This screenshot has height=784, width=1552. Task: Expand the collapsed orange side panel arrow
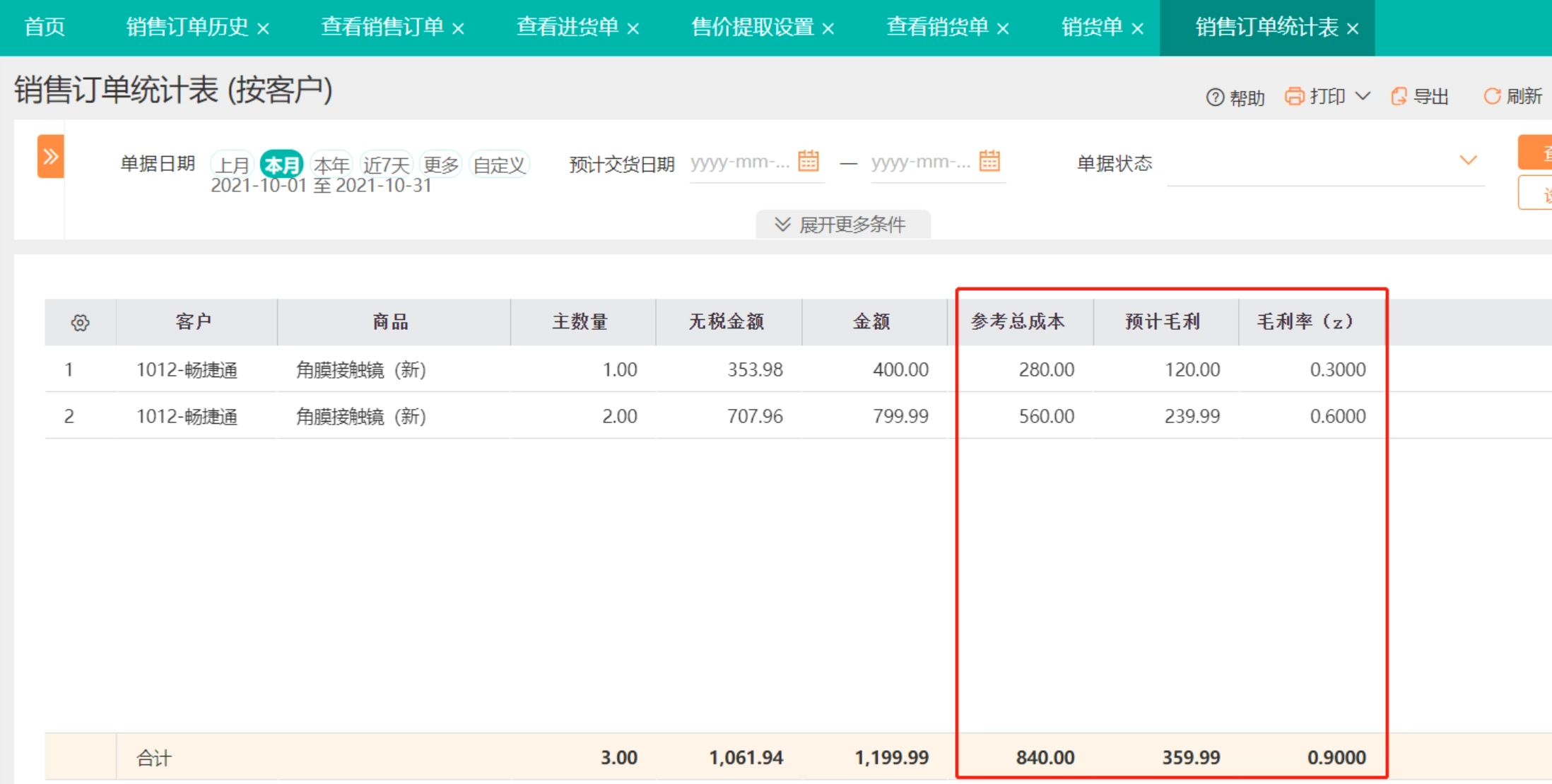[50, 156]
